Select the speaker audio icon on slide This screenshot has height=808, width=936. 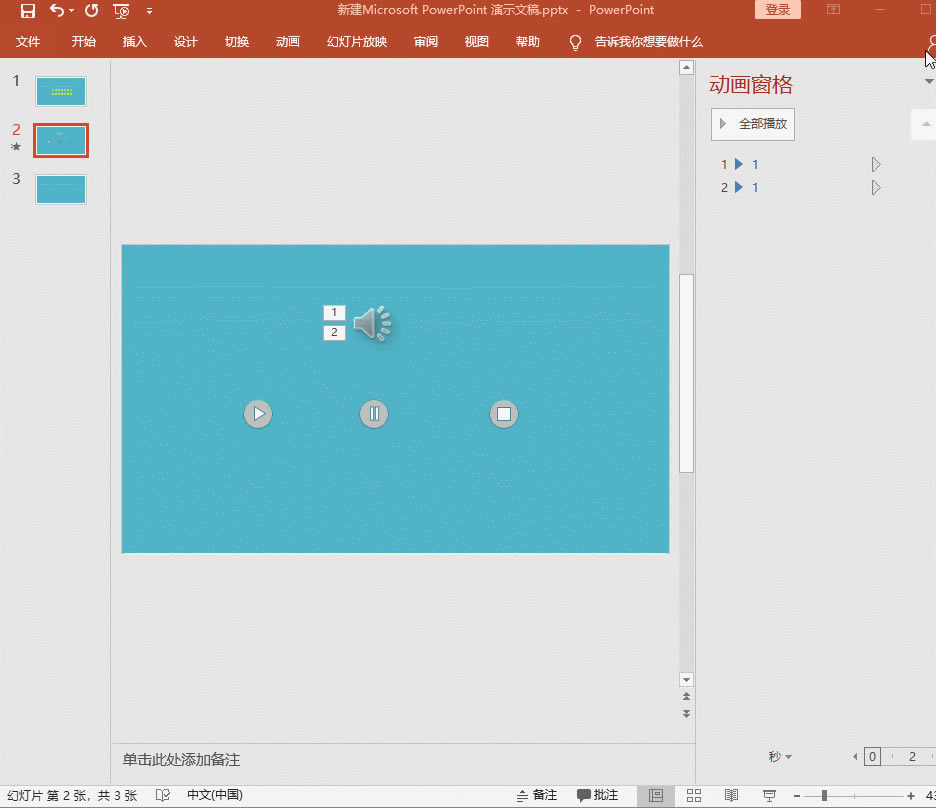372,324
